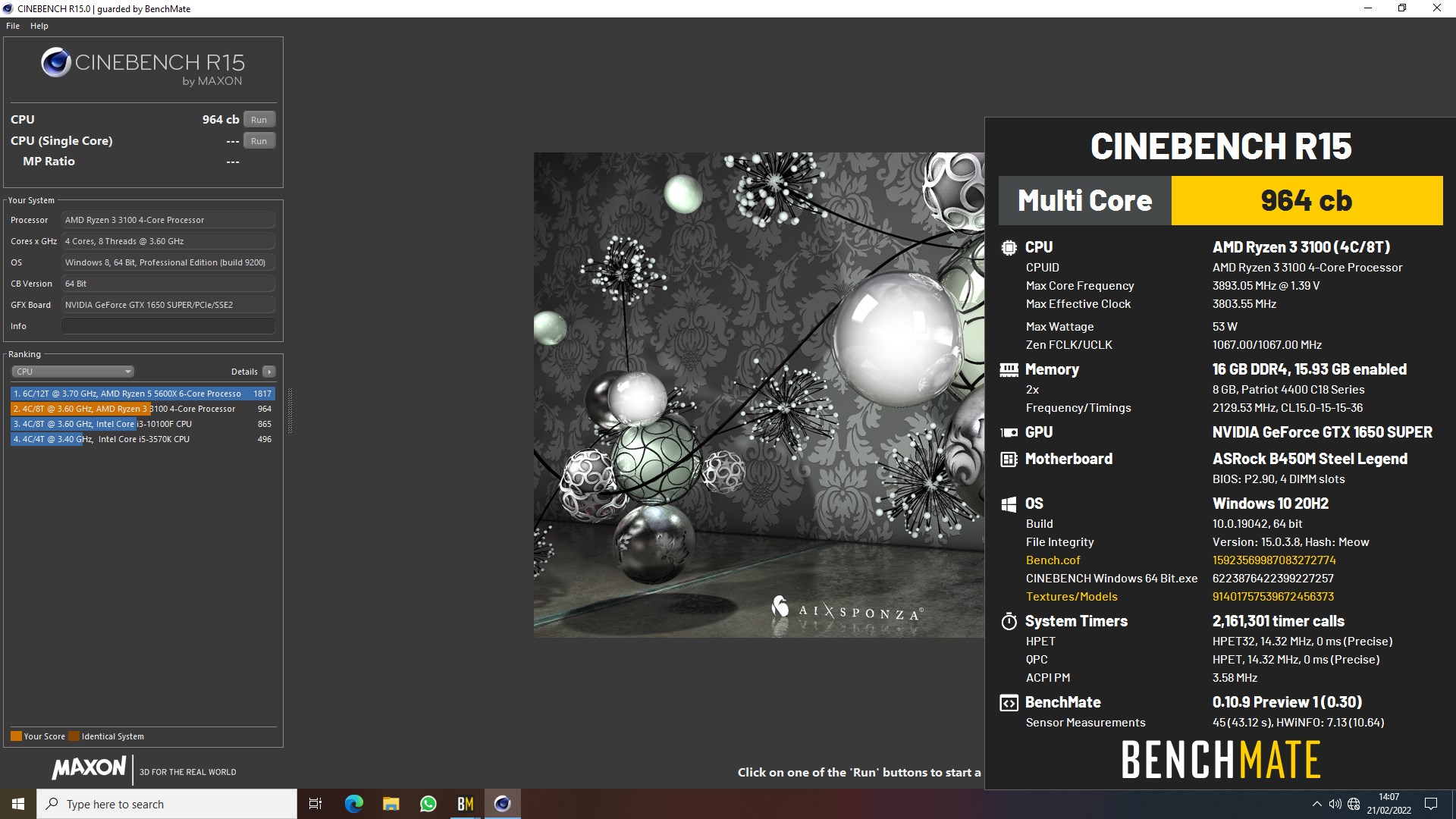Screen dimensions: 1456x819
Task: Click the Windows OS icon in BenchMate panel
Action: [1009, 504]
